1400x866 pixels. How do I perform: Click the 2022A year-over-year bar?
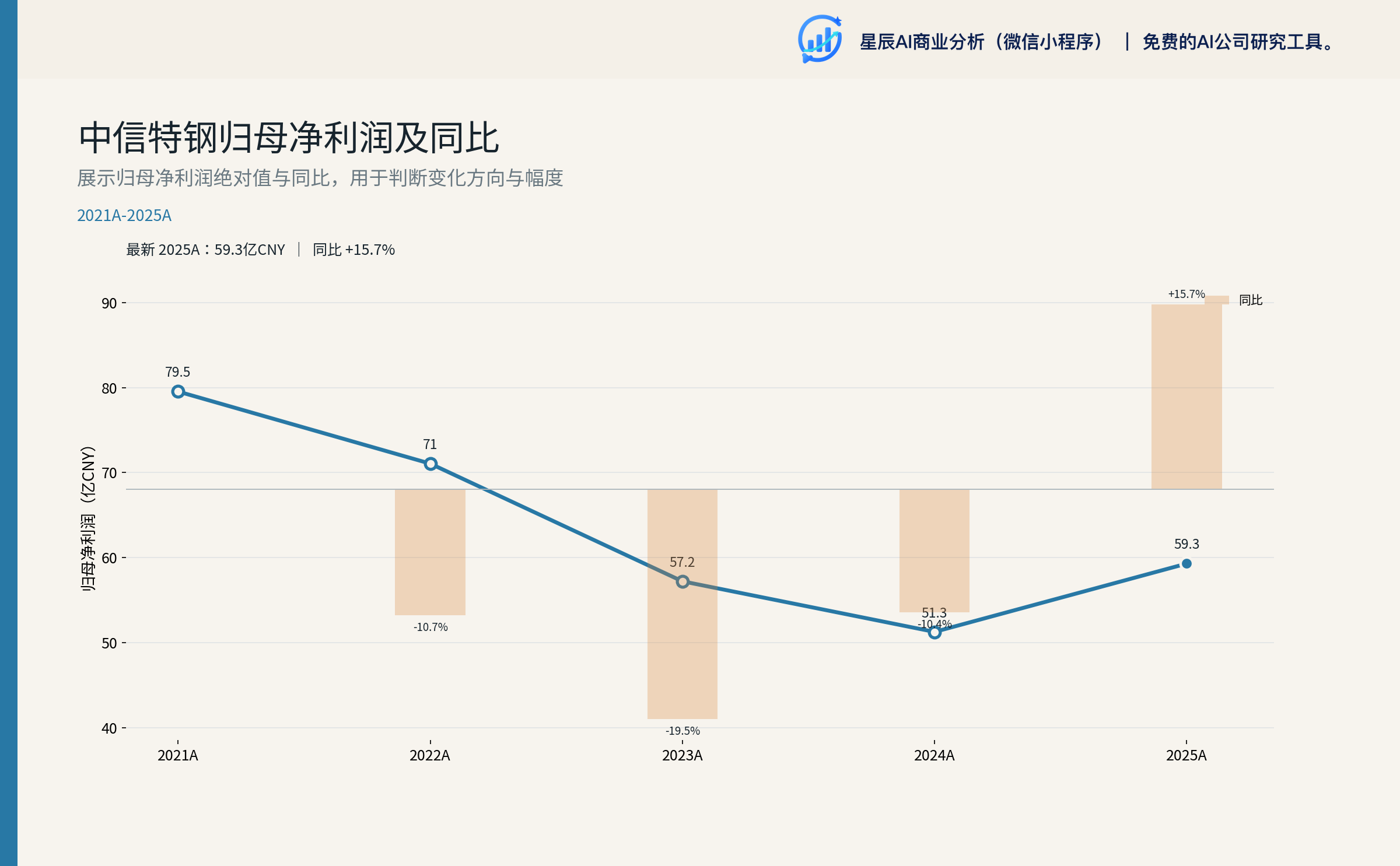coord(430,552)
